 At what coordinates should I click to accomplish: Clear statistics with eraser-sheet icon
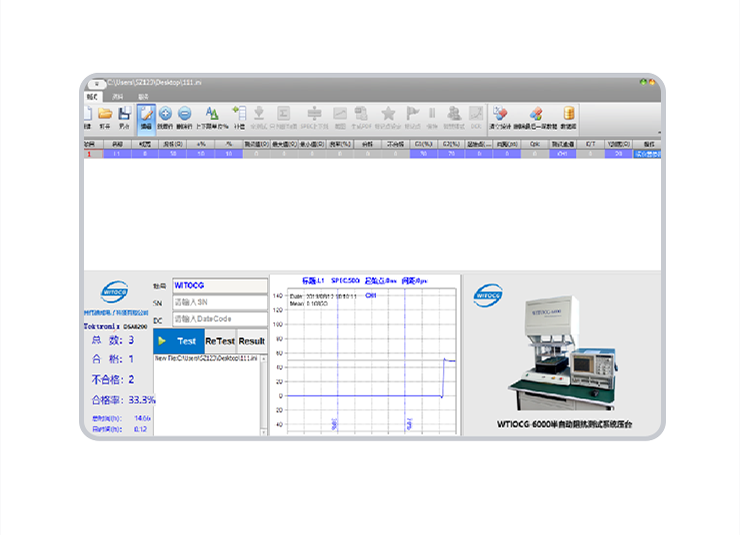tap(500, 113)
